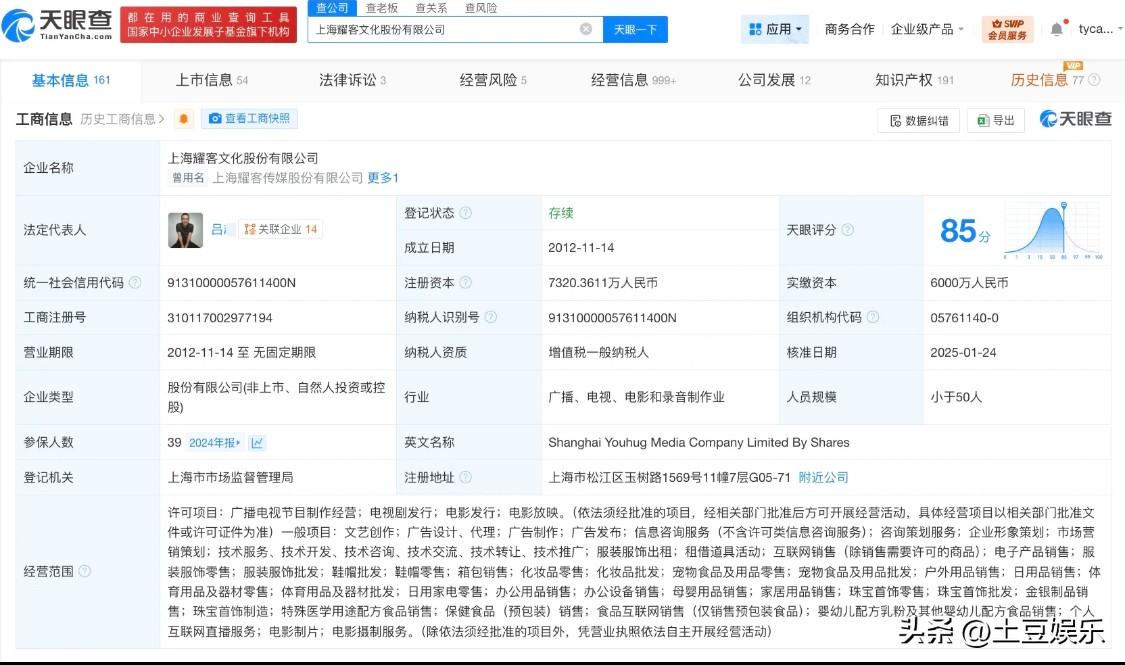Click the help icon next to 注册资本
1125x665 pixels.
tap(466, 283)
